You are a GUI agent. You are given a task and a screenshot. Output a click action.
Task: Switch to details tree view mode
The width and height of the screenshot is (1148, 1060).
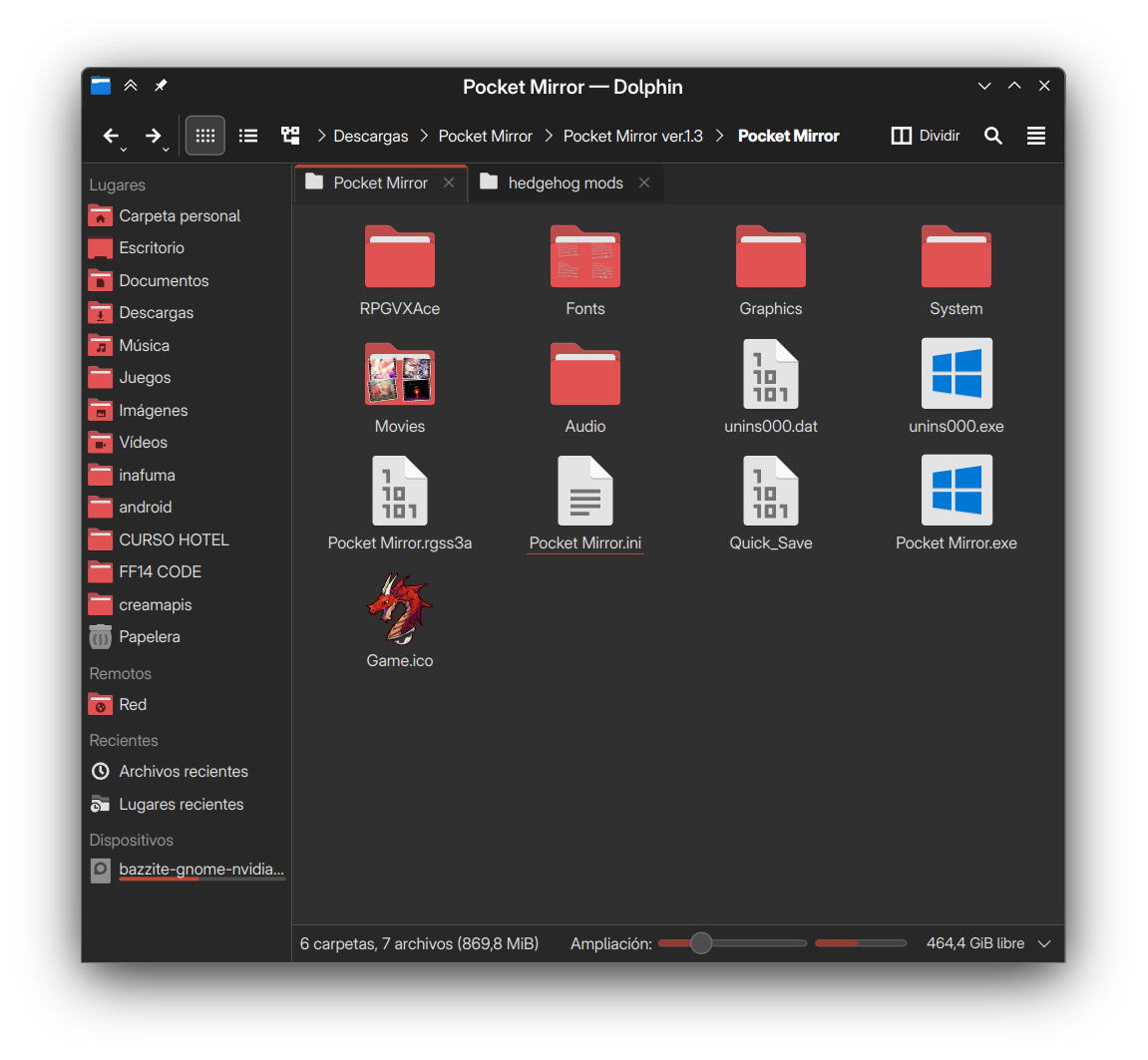click(x=290, y=136)
